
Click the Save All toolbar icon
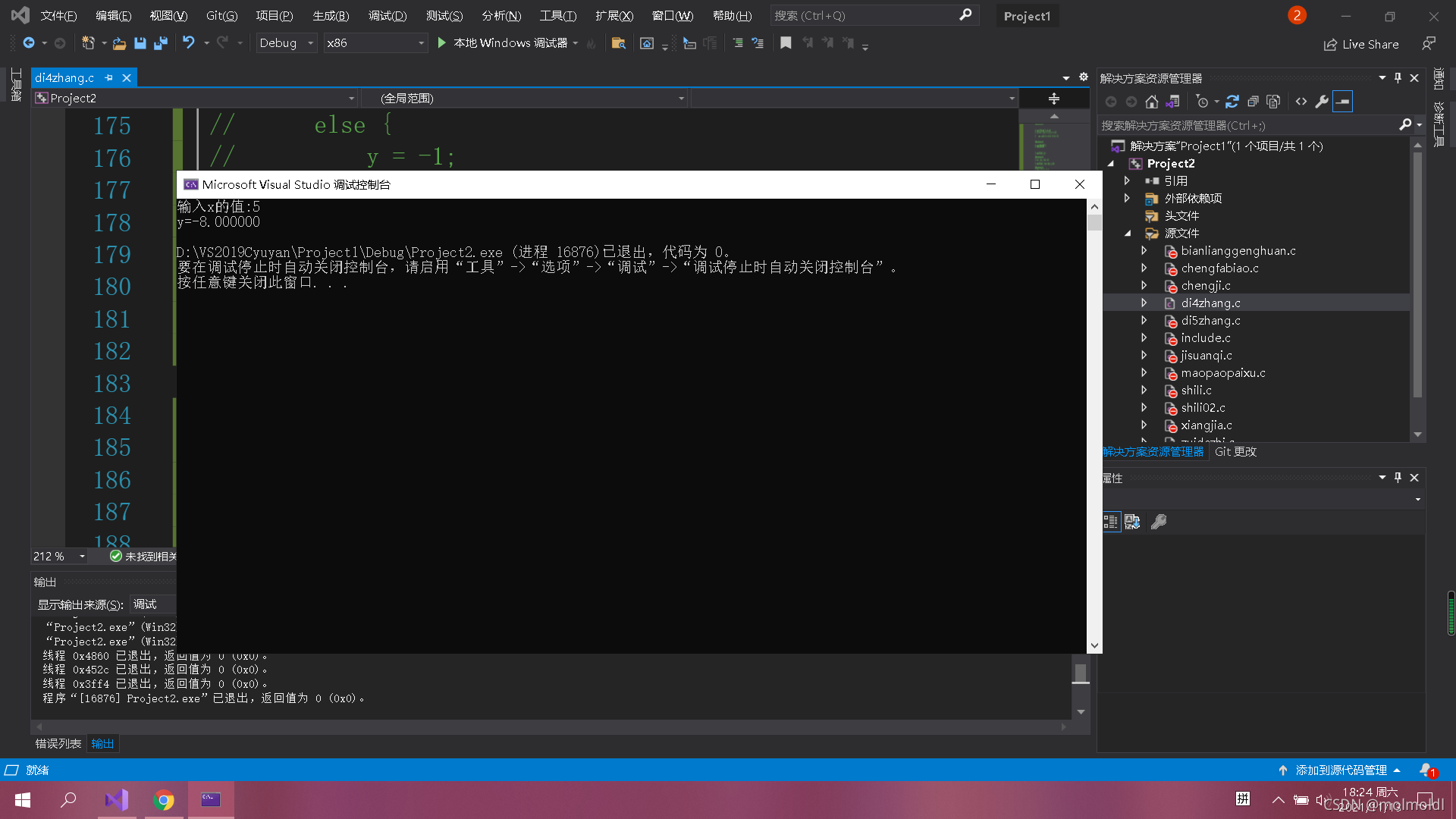(x=160, y=43)
